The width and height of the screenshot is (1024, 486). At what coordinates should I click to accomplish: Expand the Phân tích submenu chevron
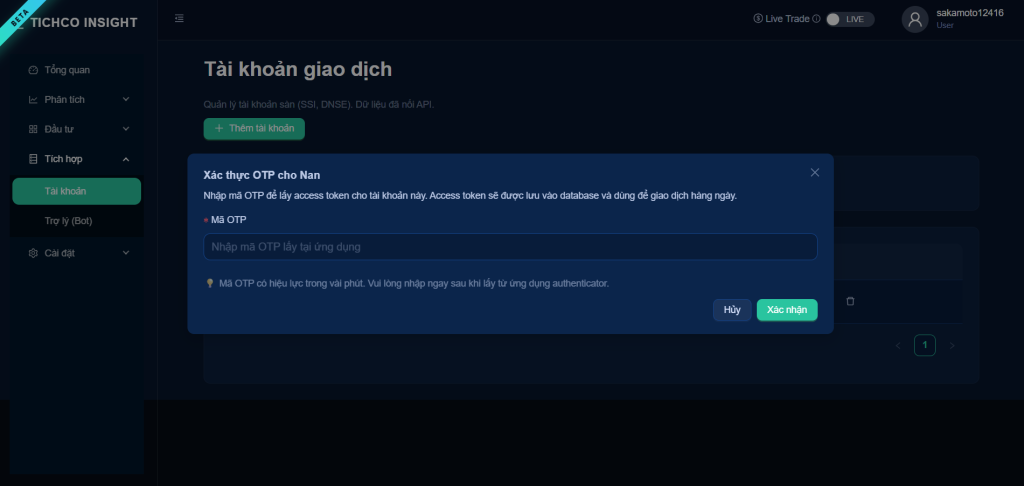click(x=126, y=99)
